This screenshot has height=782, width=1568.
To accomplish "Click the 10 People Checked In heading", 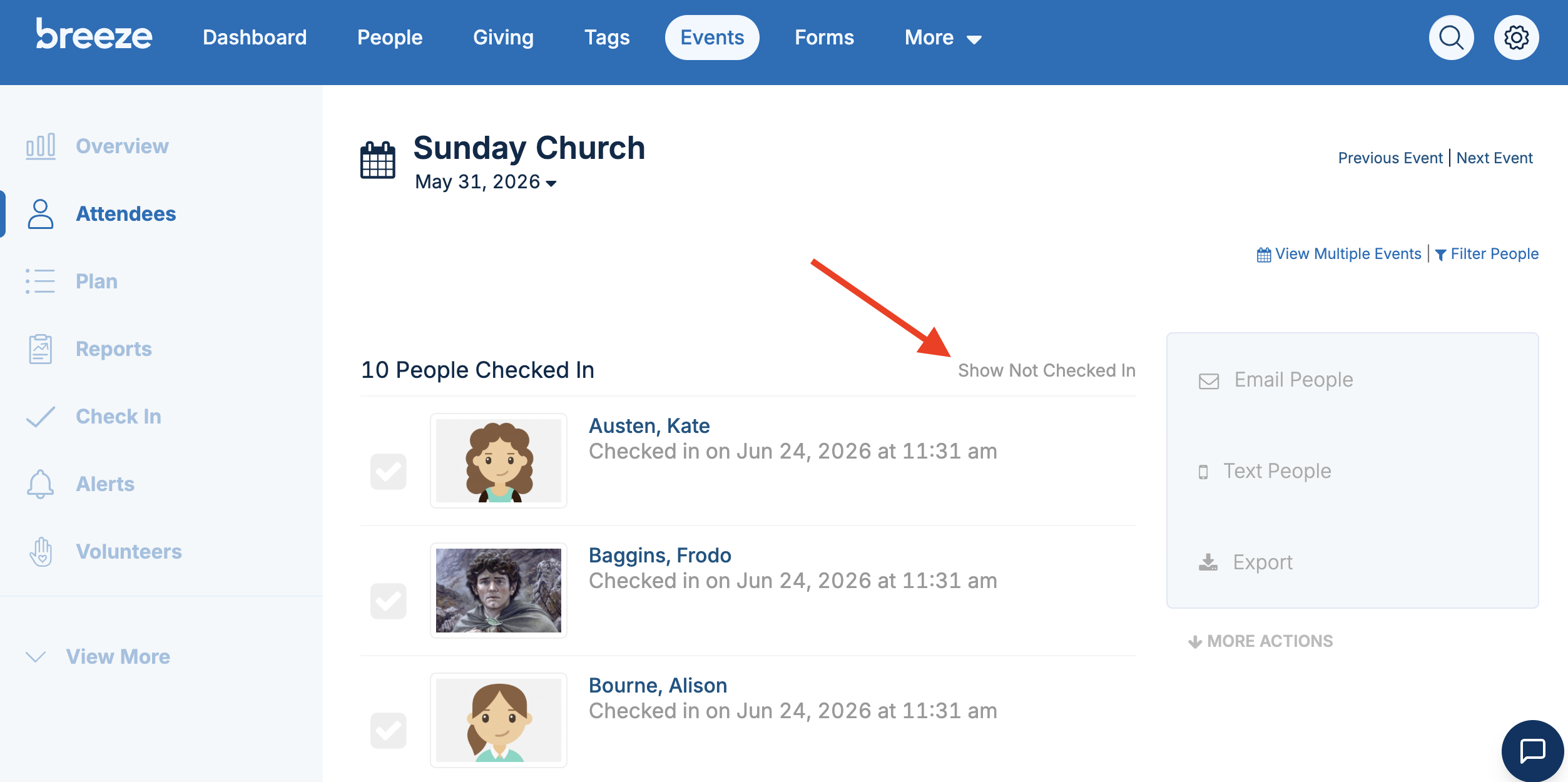I will tap(478, 370).
